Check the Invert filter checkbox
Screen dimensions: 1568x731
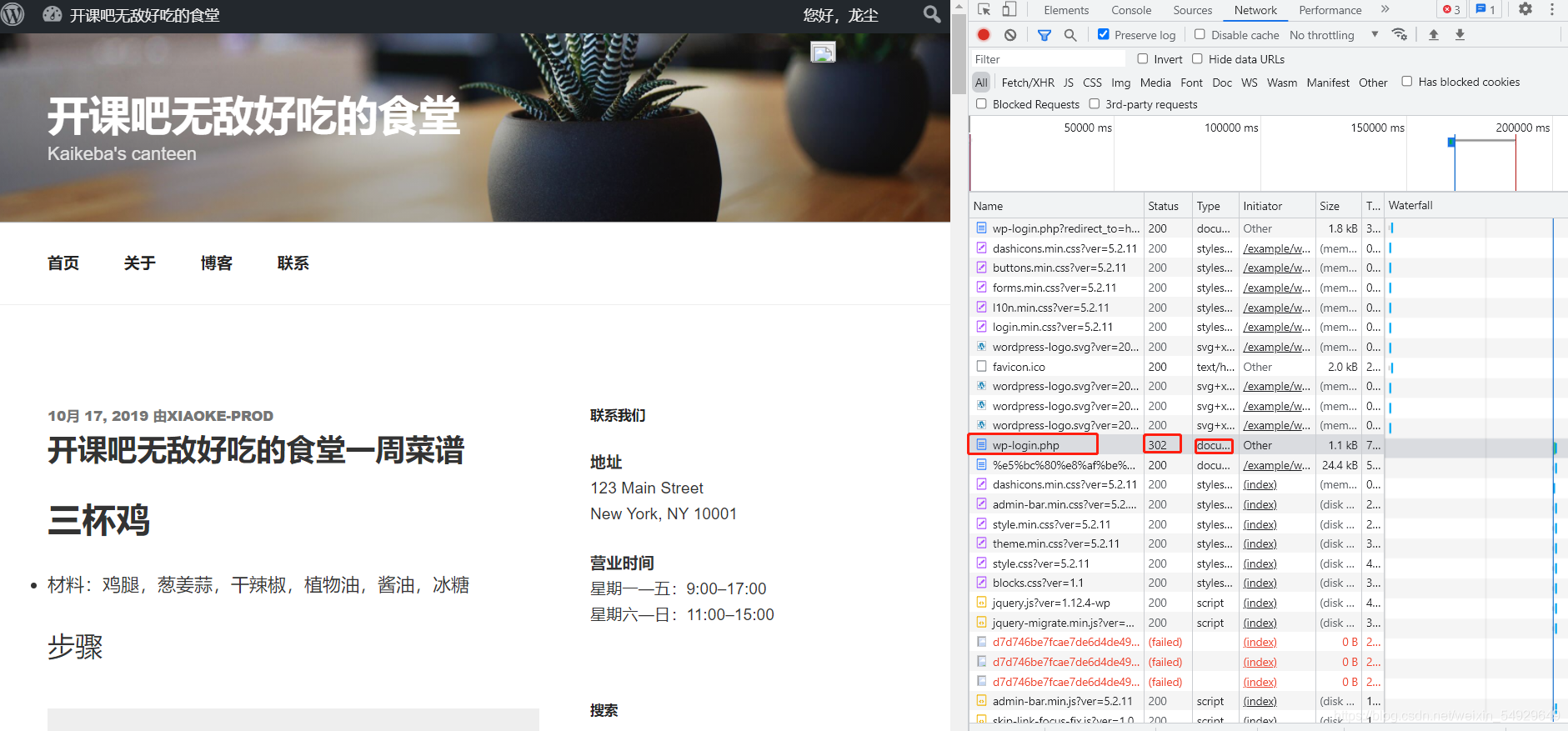coord(1143,58)
